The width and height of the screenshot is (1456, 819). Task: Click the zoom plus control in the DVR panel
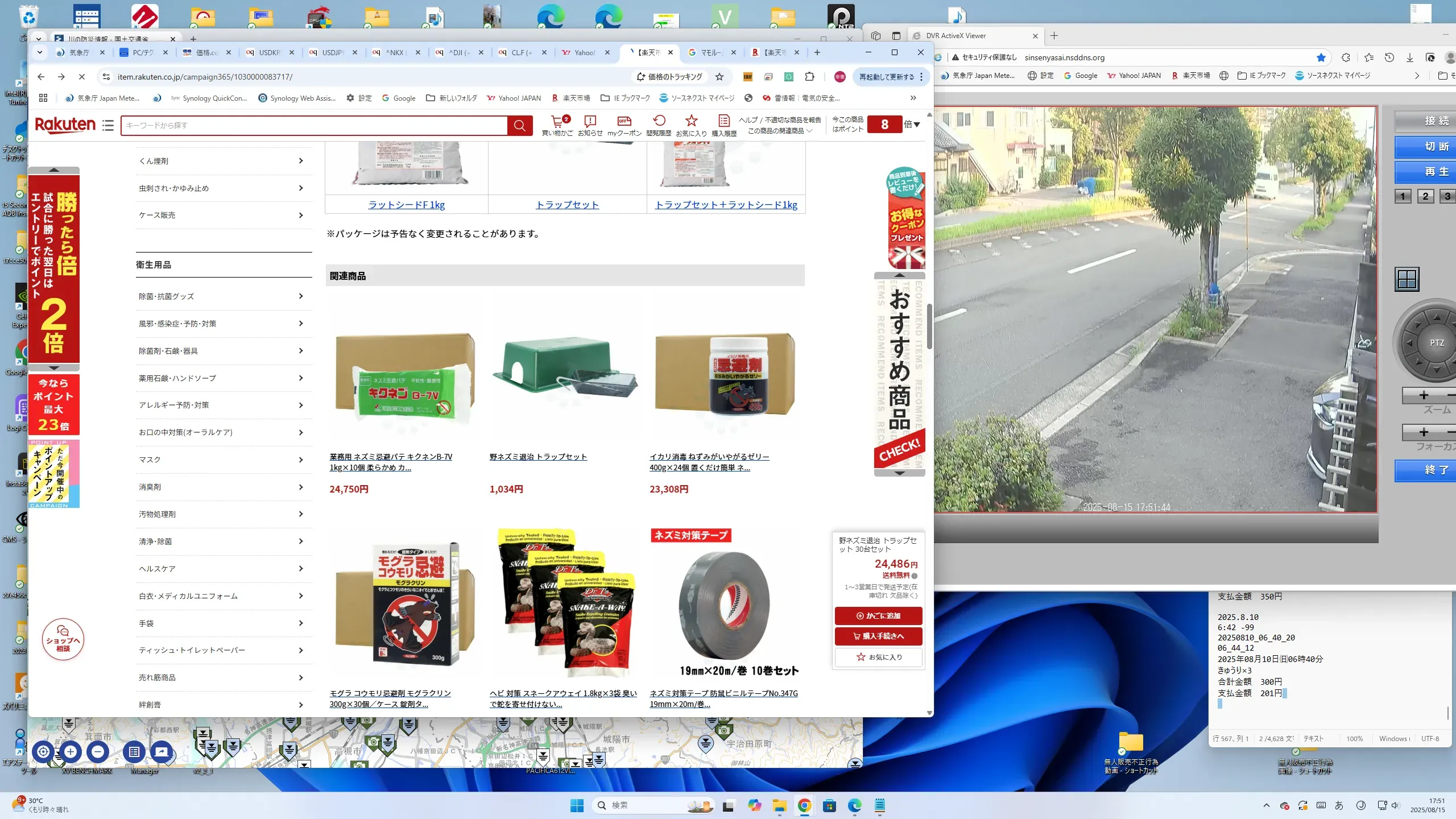pos(1424,395)
